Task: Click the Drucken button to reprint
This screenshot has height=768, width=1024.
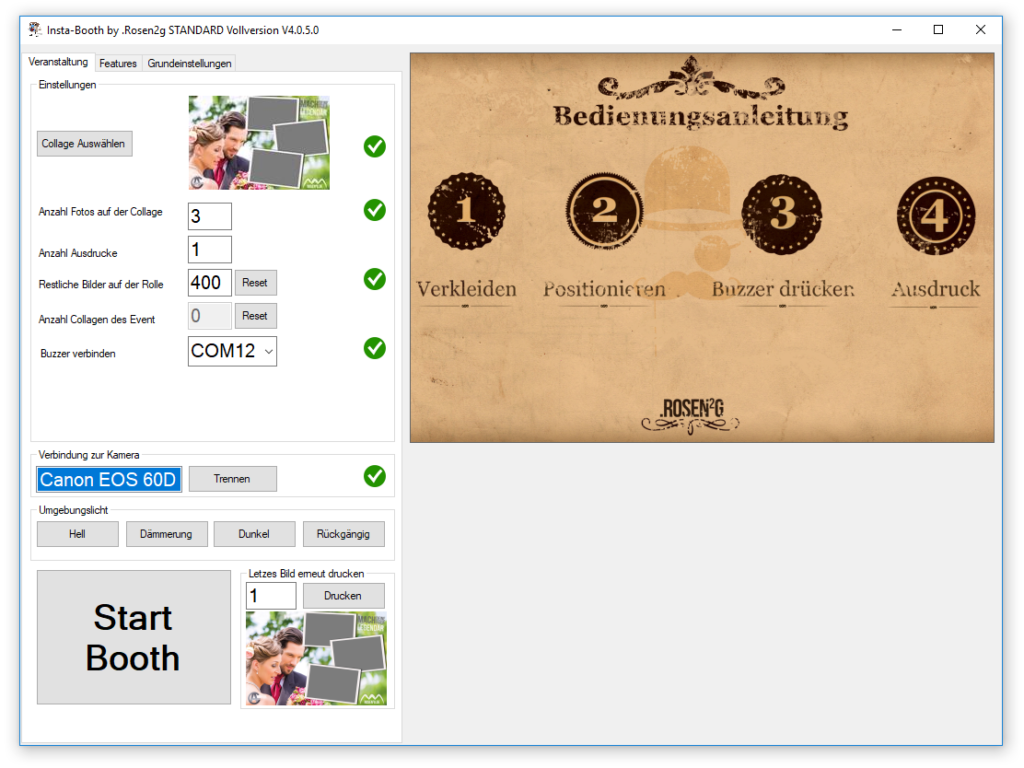Action: [x=343, y=596]
